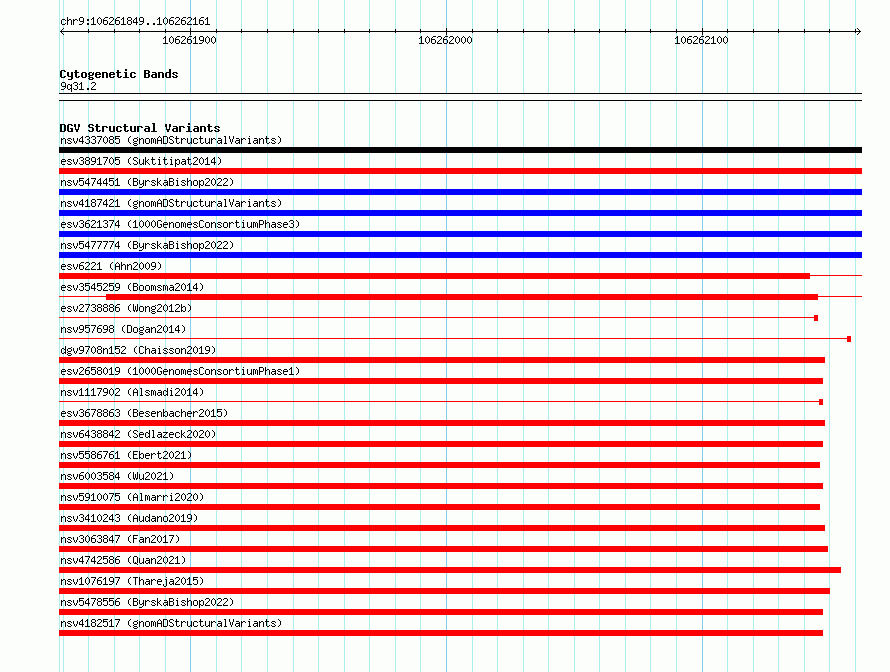
Task: Open the DGV Structural Variants track title
Action: click(x=140, y=128)
